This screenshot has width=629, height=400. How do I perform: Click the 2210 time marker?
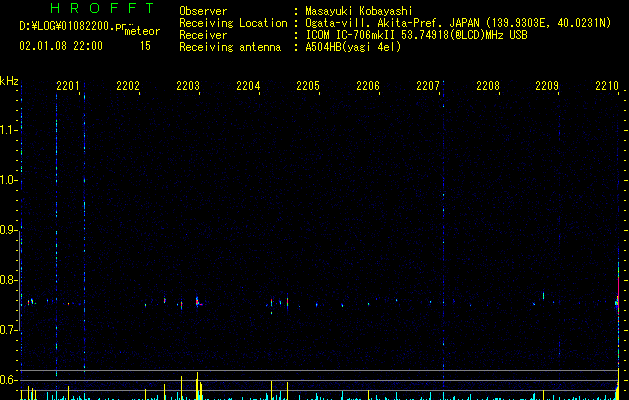coord(607,85)
